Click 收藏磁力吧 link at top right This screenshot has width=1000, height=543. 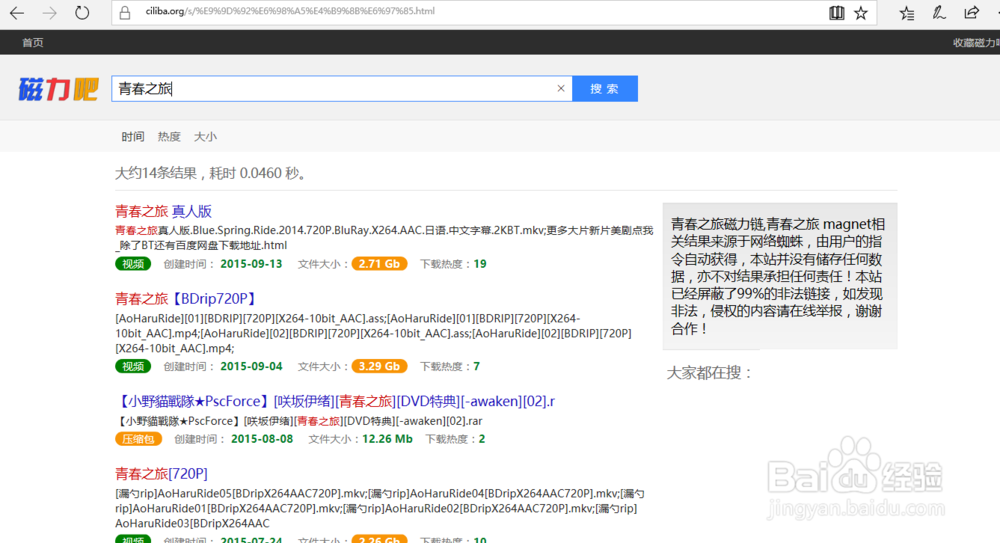pos(976,43)
